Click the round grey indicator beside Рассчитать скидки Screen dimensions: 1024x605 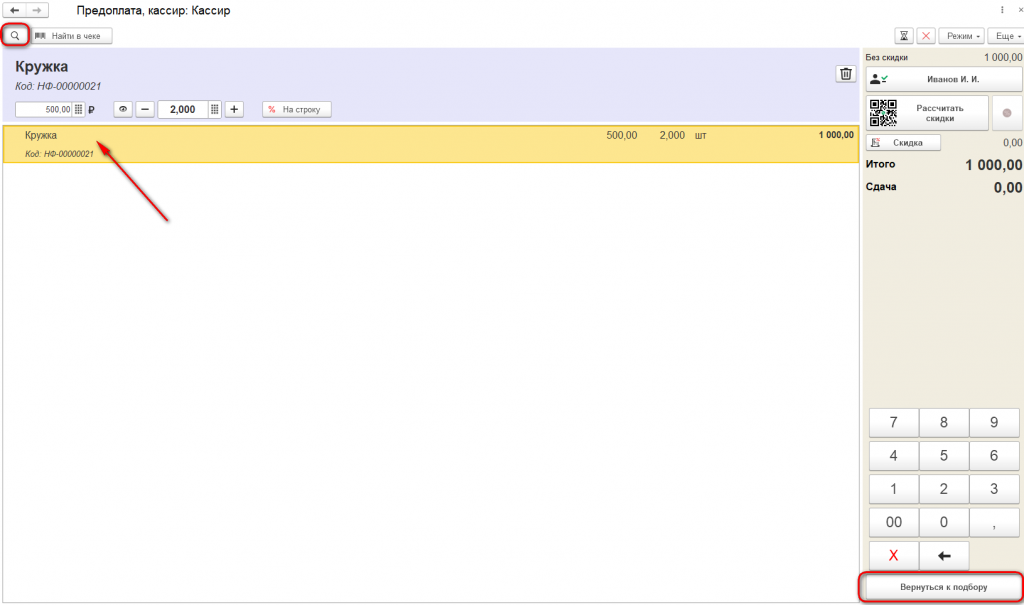point(1007,113)
